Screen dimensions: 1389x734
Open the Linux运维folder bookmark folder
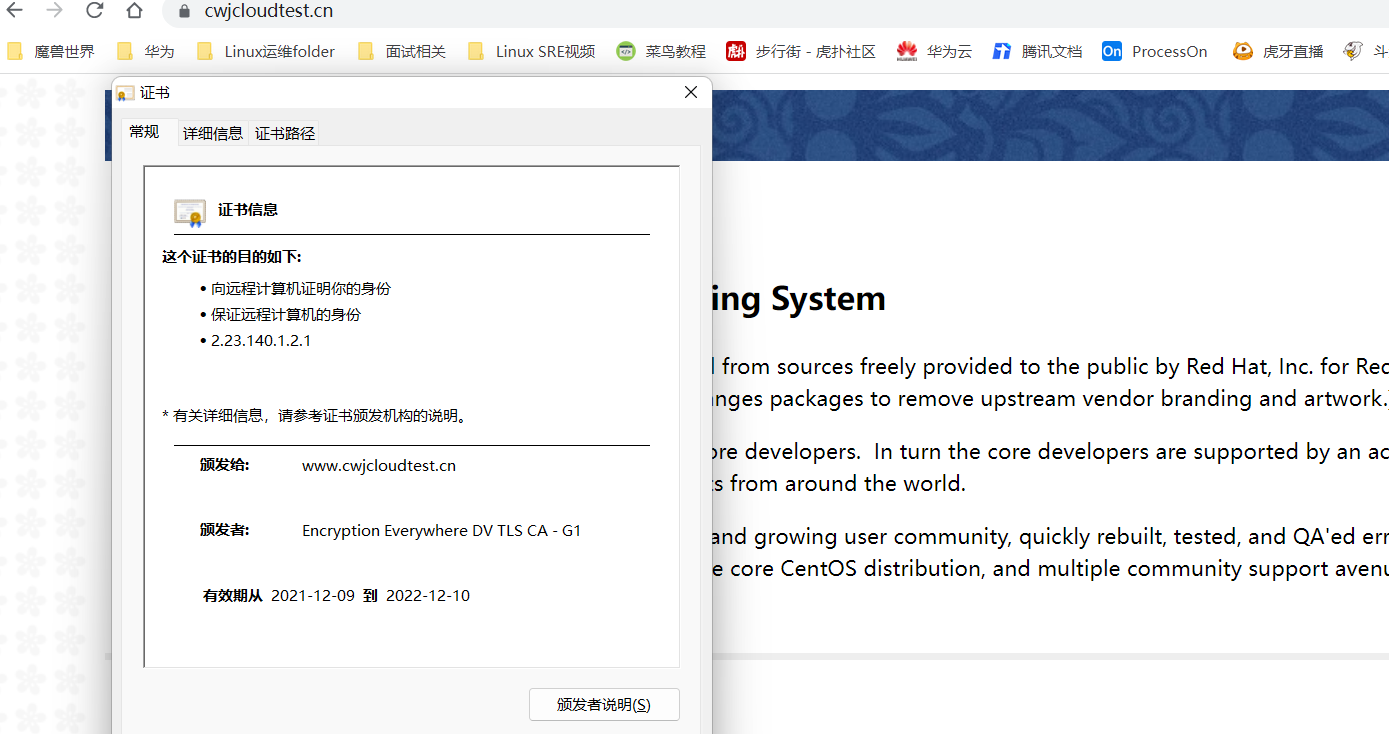[x=266, y=51]
